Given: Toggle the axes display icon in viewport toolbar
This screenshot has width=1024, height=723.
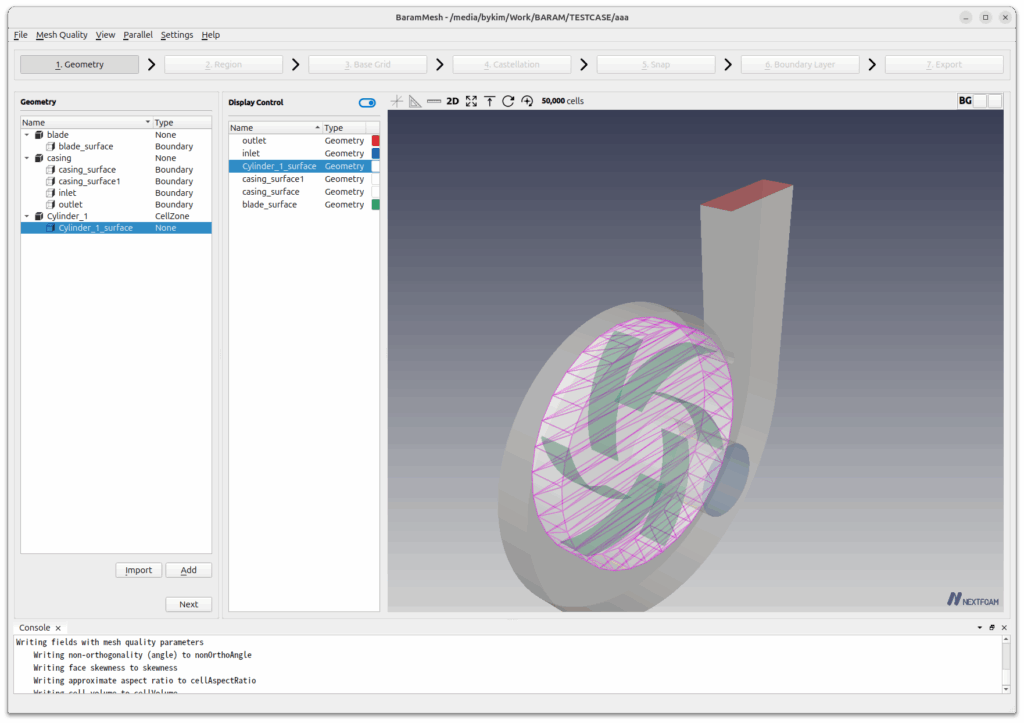Looking at the screenshot, I should click(x=396, y=101).
